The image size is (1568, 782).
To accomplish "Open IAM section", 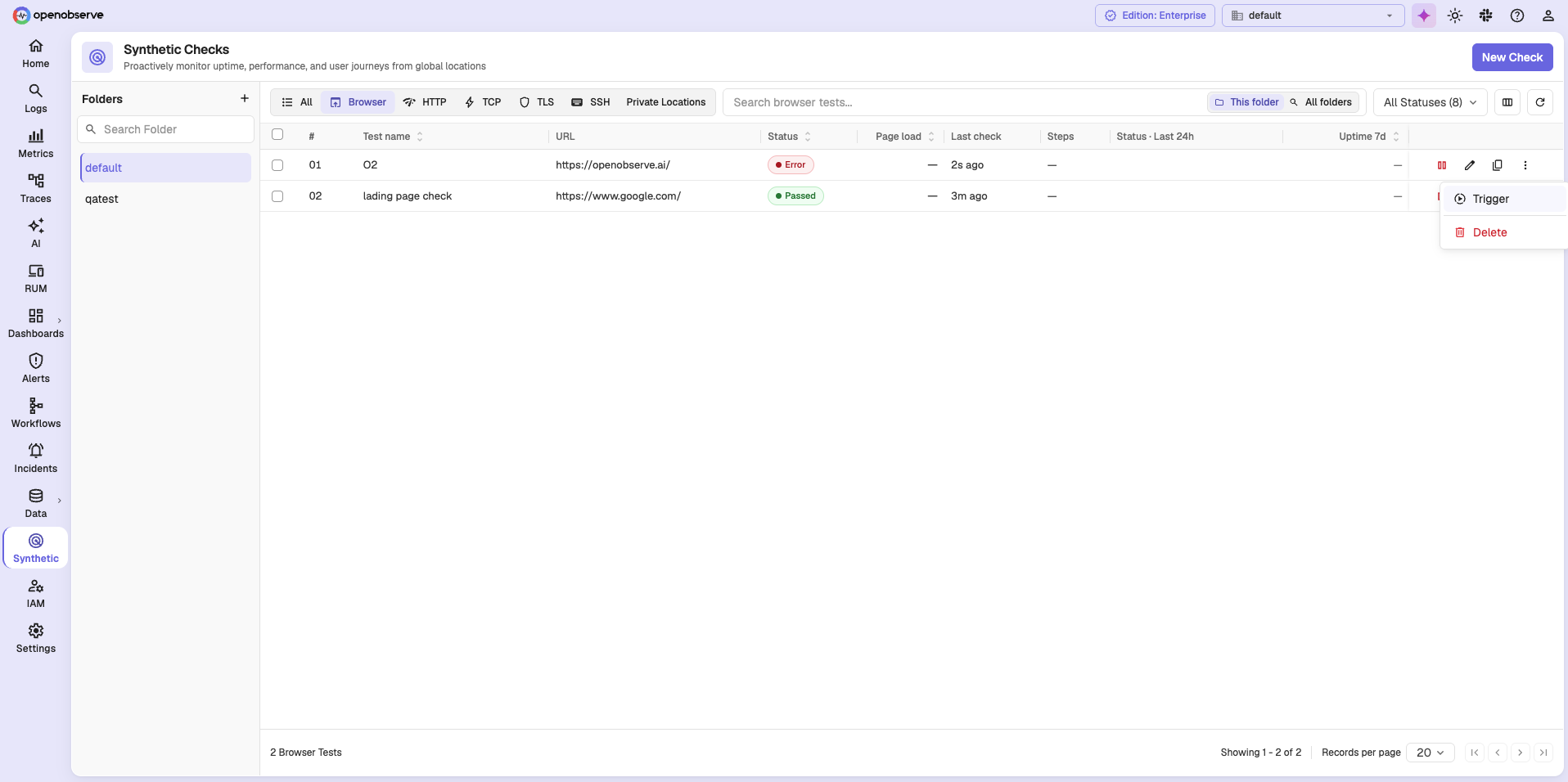I will tap(35, 594).
